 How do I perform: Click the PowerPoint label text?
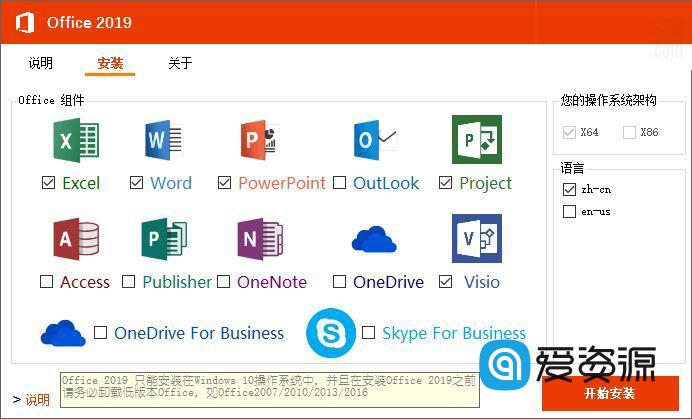282,183
